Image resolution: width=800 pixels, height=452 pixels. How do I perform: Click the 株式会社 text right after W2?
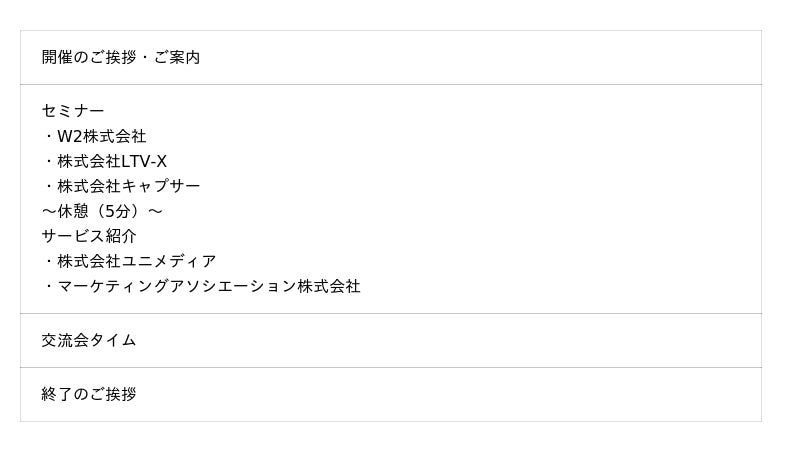pyautogui.click(x=114, y=136)
